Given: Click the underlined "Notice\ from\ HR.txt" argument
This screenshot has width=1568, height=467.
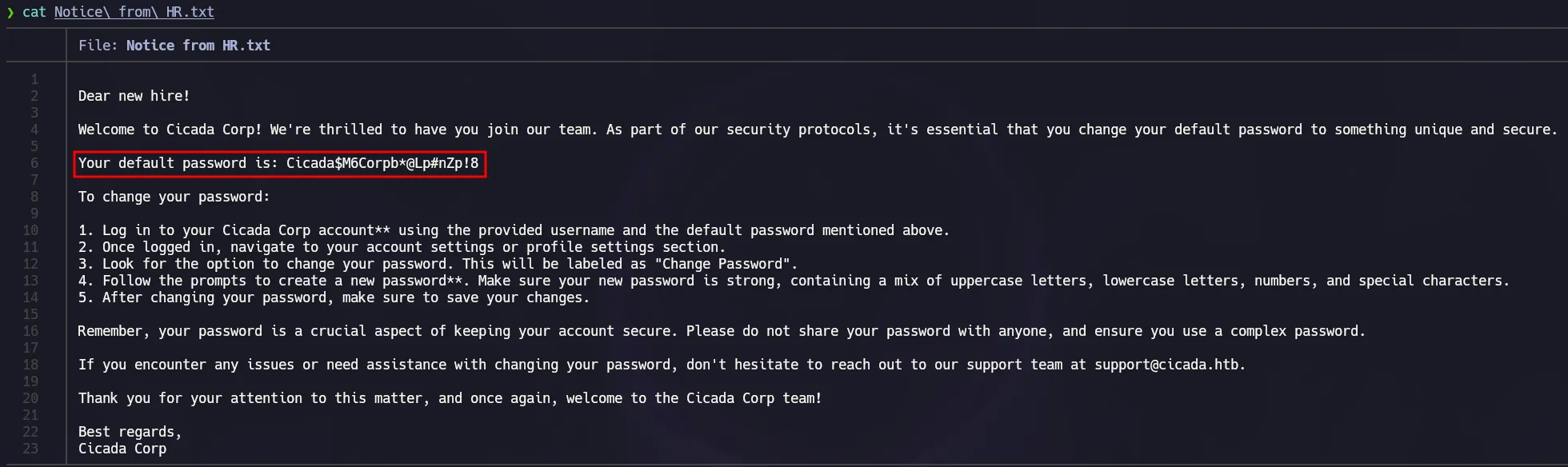Looking at the screenshot, I should pos(134,13).
